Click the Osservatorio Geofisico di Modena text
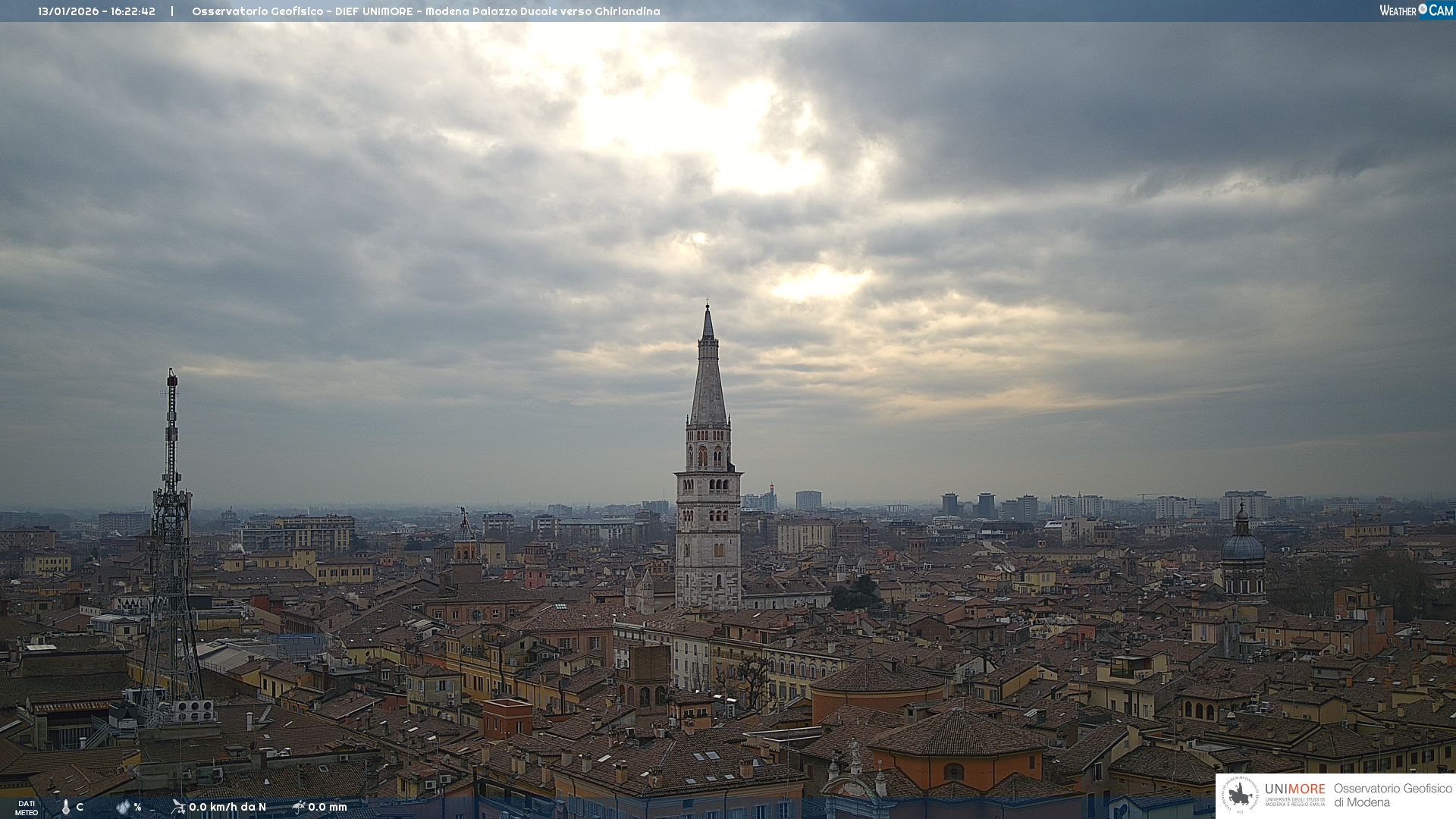This screenshot has height=819, width=1456. click(x=1392, y=795)
